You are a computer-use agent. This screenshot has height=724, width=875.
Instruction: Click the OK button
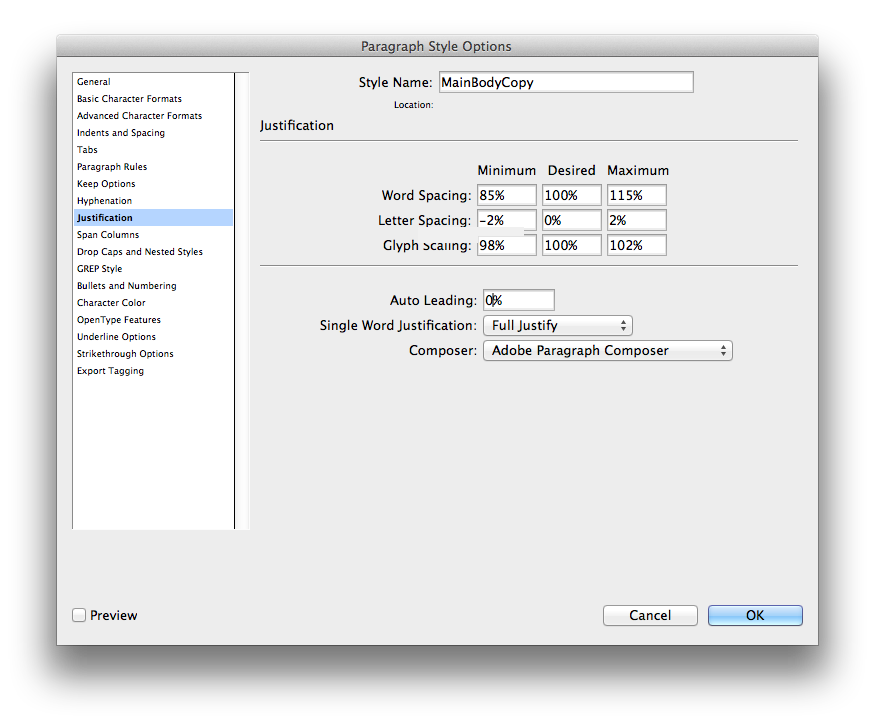click(754, 616)
